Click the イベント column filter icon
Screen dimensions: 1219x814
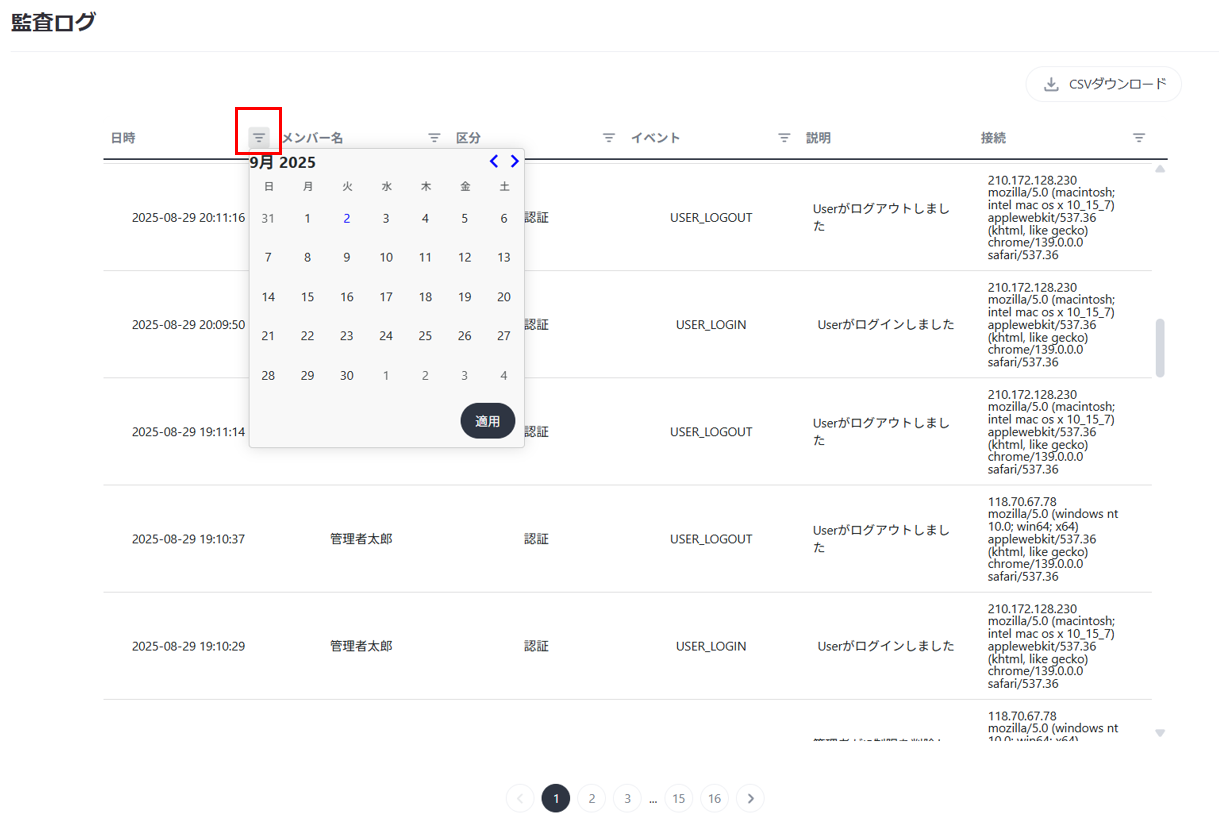point(784,138)
